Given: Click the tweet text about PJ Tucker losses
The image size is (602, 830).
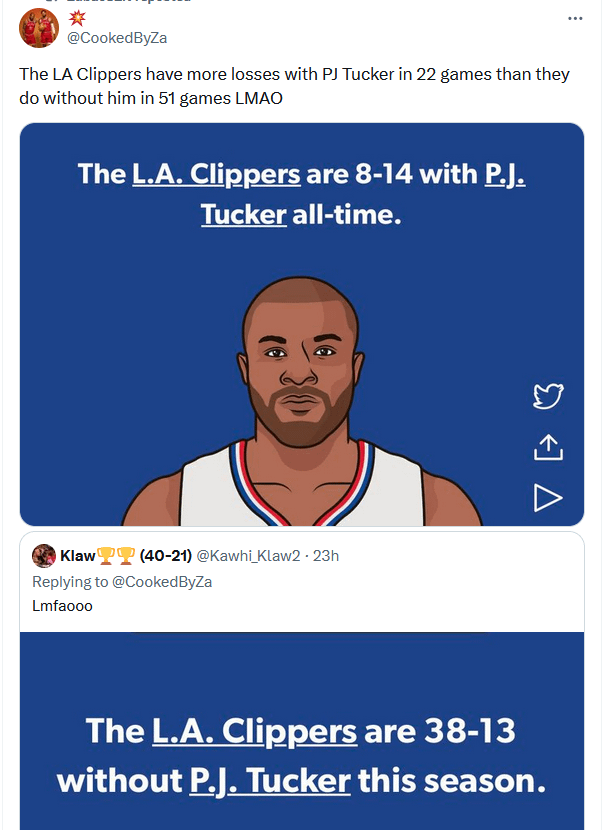Looking at the screenshot, I should (294, 87).
